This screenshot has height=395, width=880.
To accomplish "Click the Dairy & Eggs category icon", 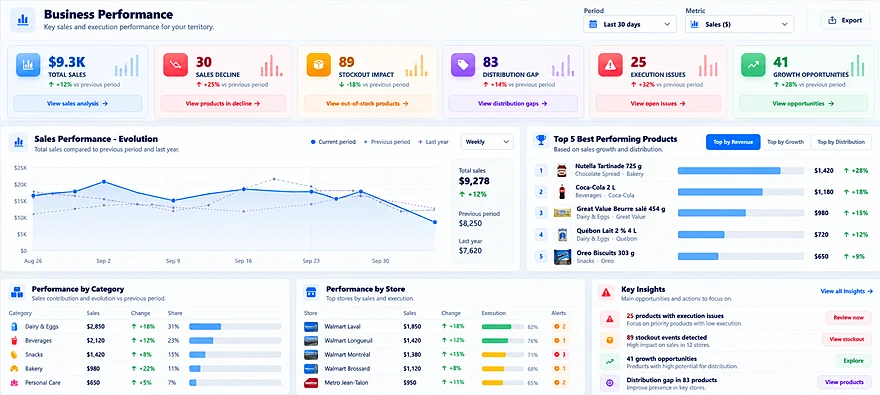I will pos(14,327).
